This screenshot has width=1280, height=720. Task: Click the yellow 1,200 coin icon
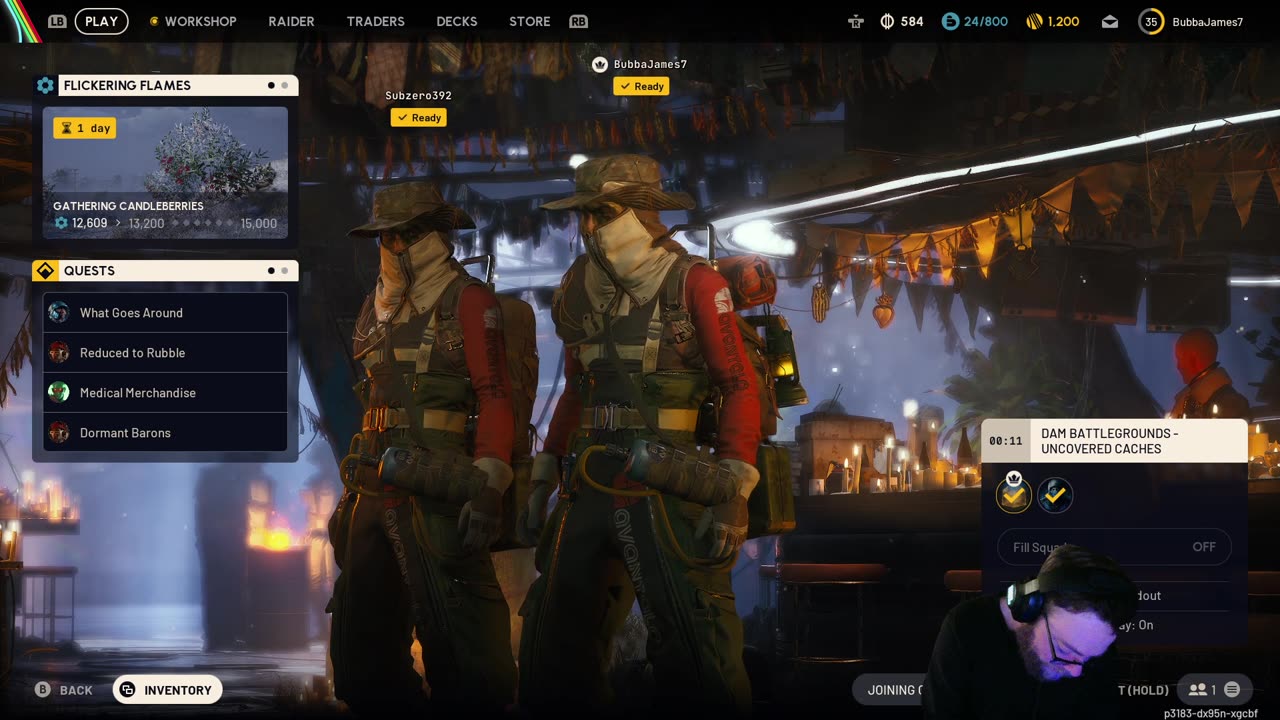pyautogui.click(x=1035, y=21)
